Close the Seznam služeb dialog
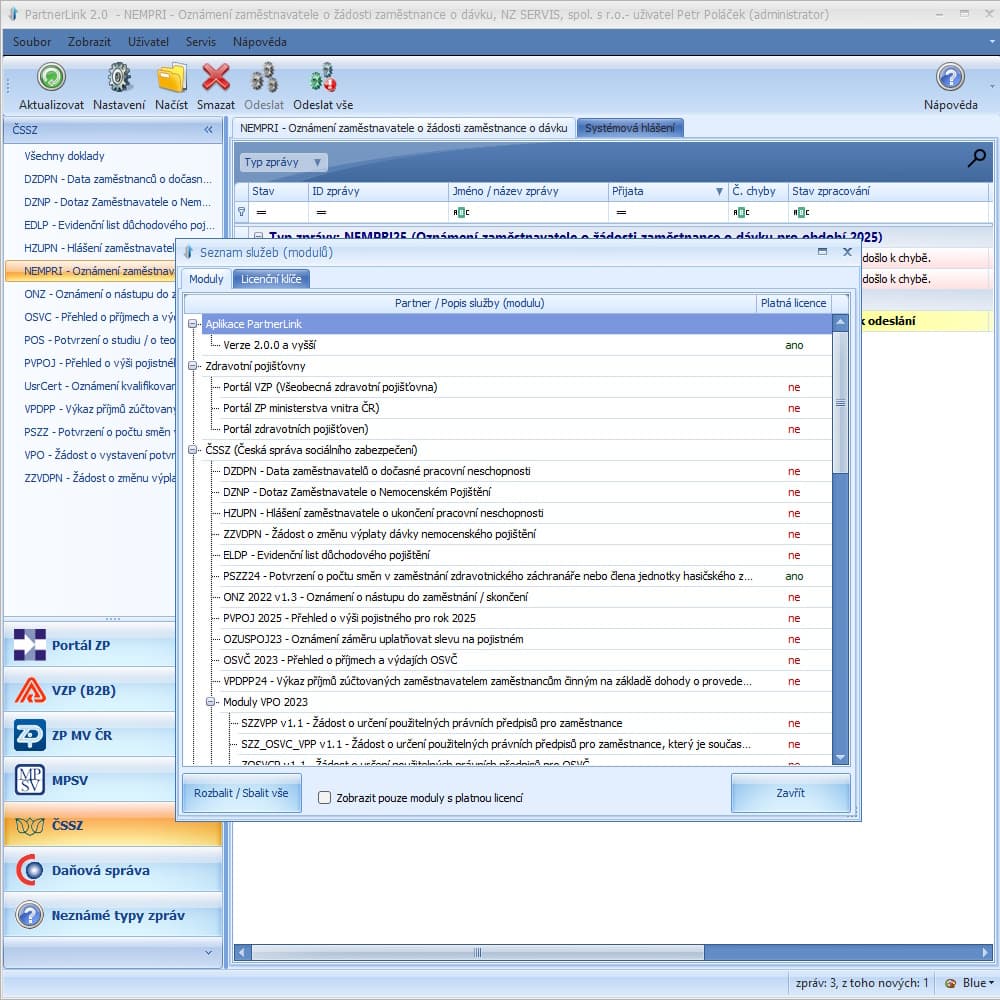The width and height of the screenshot is (1000, 1000). pos(848,252)
